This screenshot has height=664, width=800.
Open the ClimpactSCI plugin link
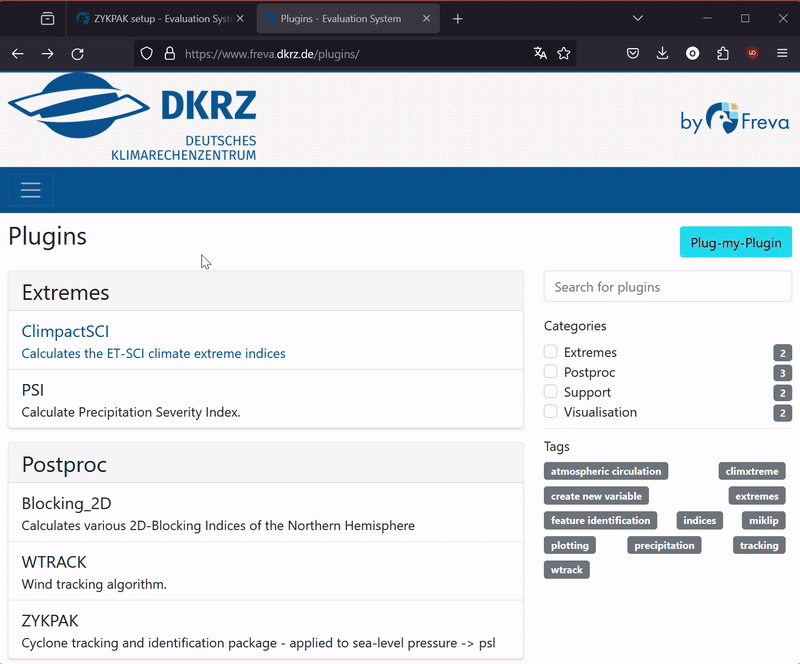(x=65, y=331)
